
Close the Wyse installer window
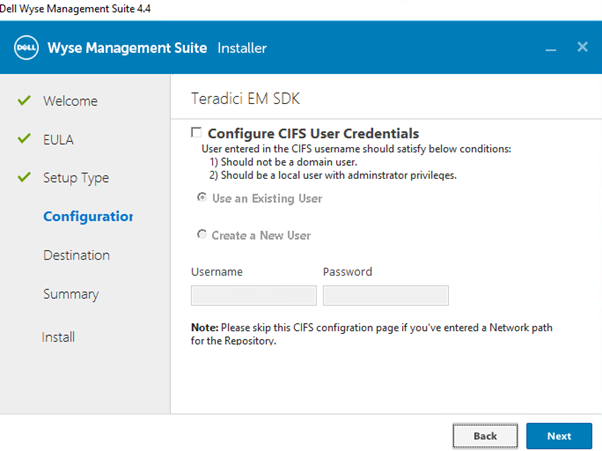click(582, 47)
